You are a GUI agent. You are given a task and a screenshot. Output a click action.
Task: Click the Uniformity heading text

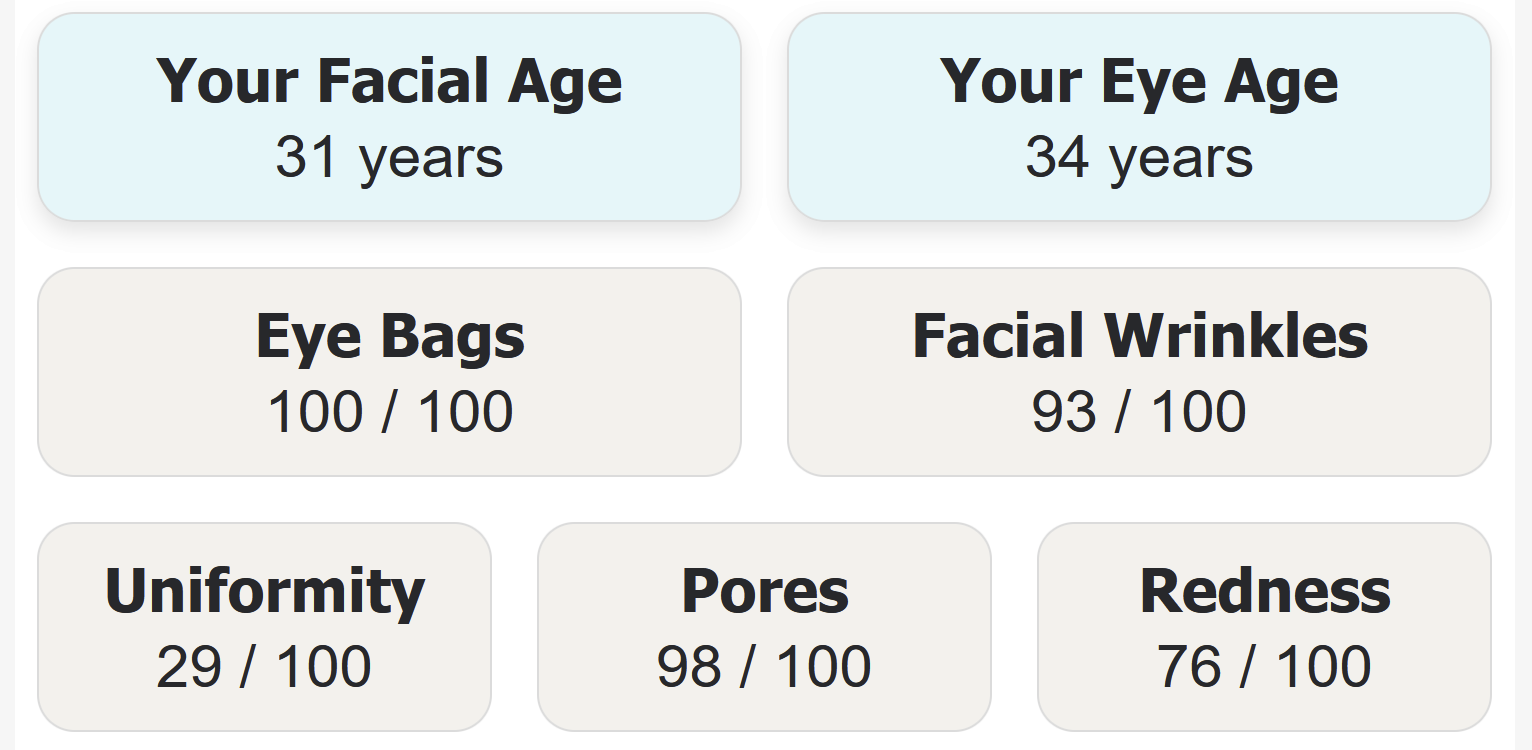[265, 591]
